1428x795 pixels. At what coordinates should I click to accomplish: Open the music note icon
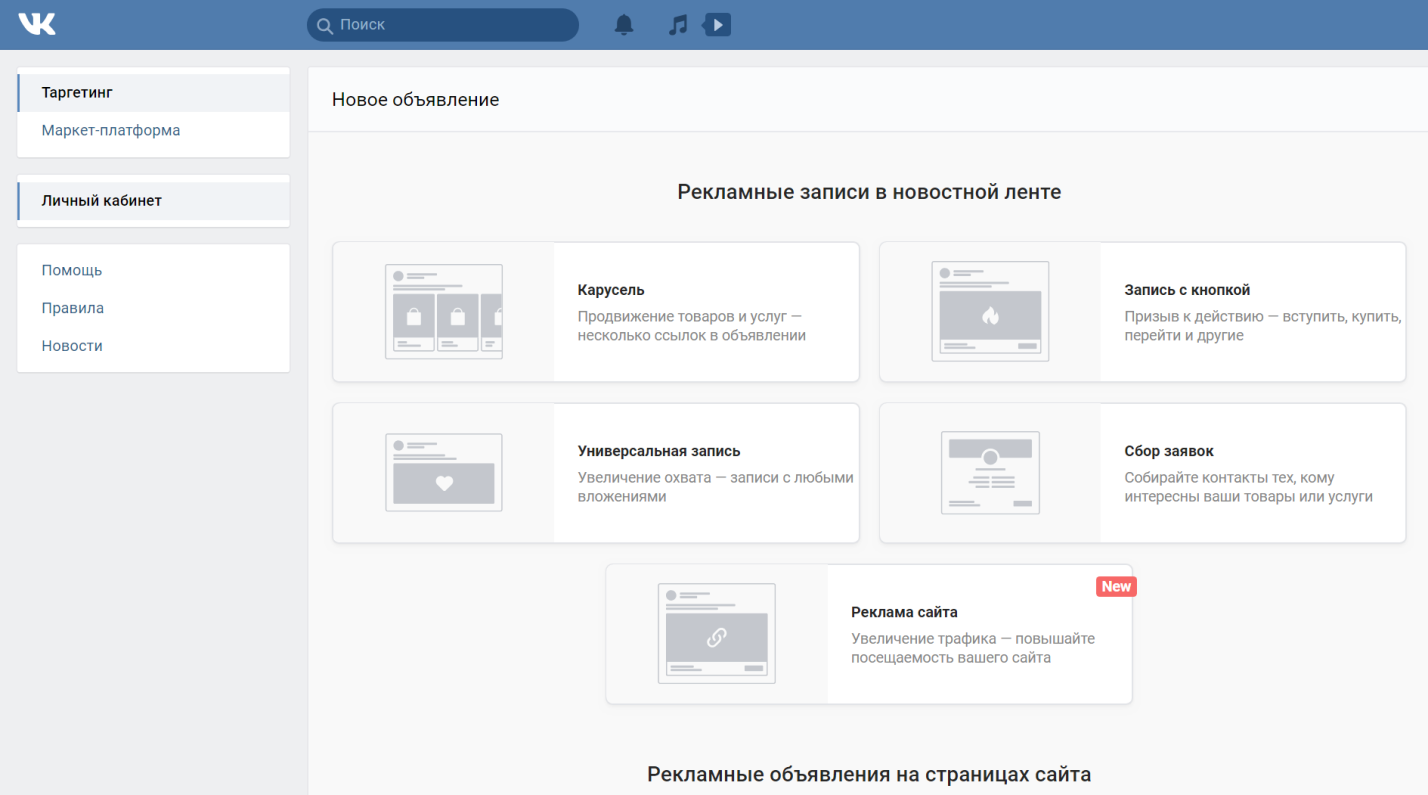click(x=678, y=25)
